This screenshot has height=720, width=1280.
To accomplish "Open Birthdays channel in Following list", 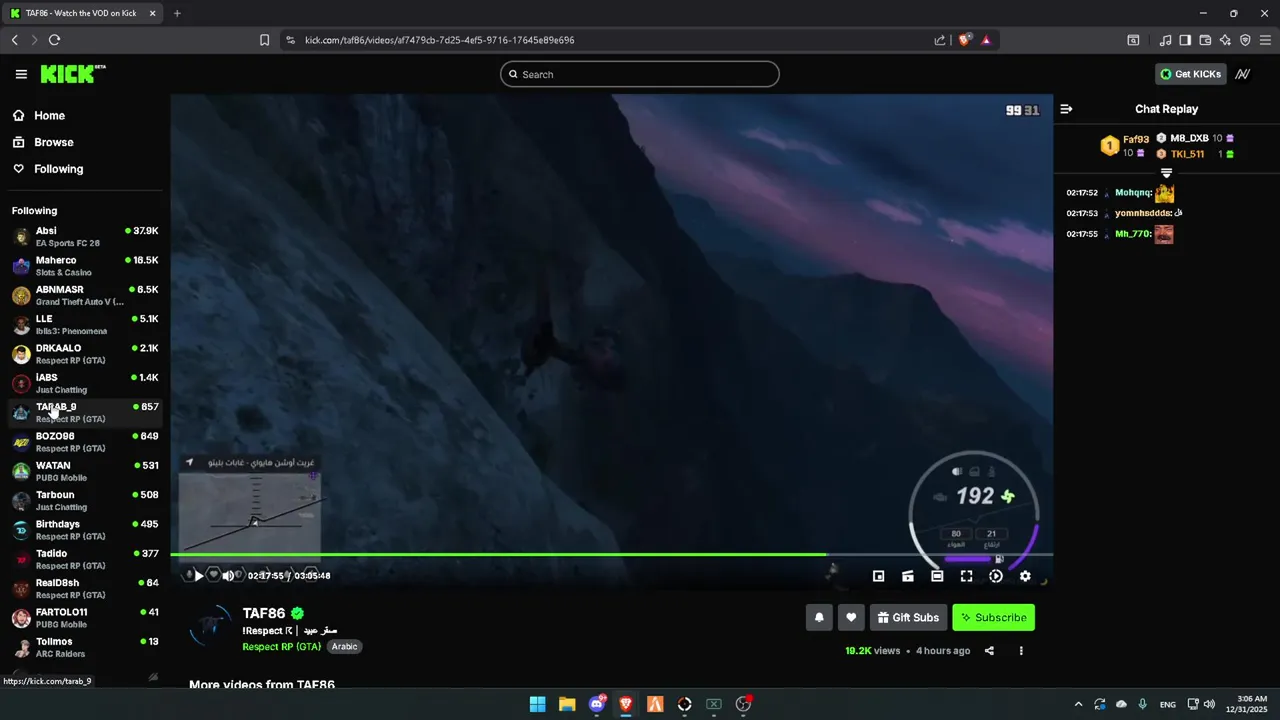I will click(85, 530).
